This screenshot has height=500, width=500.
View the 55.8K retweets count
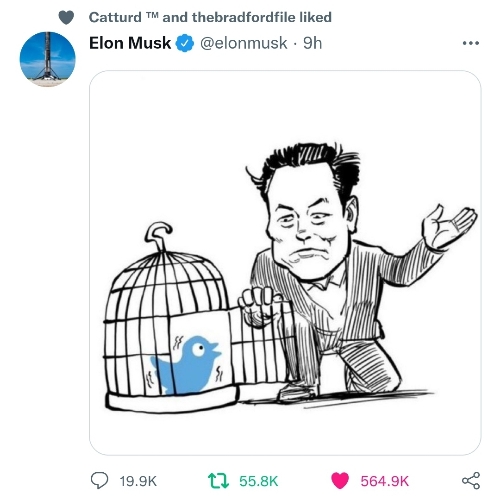(258, 481)
